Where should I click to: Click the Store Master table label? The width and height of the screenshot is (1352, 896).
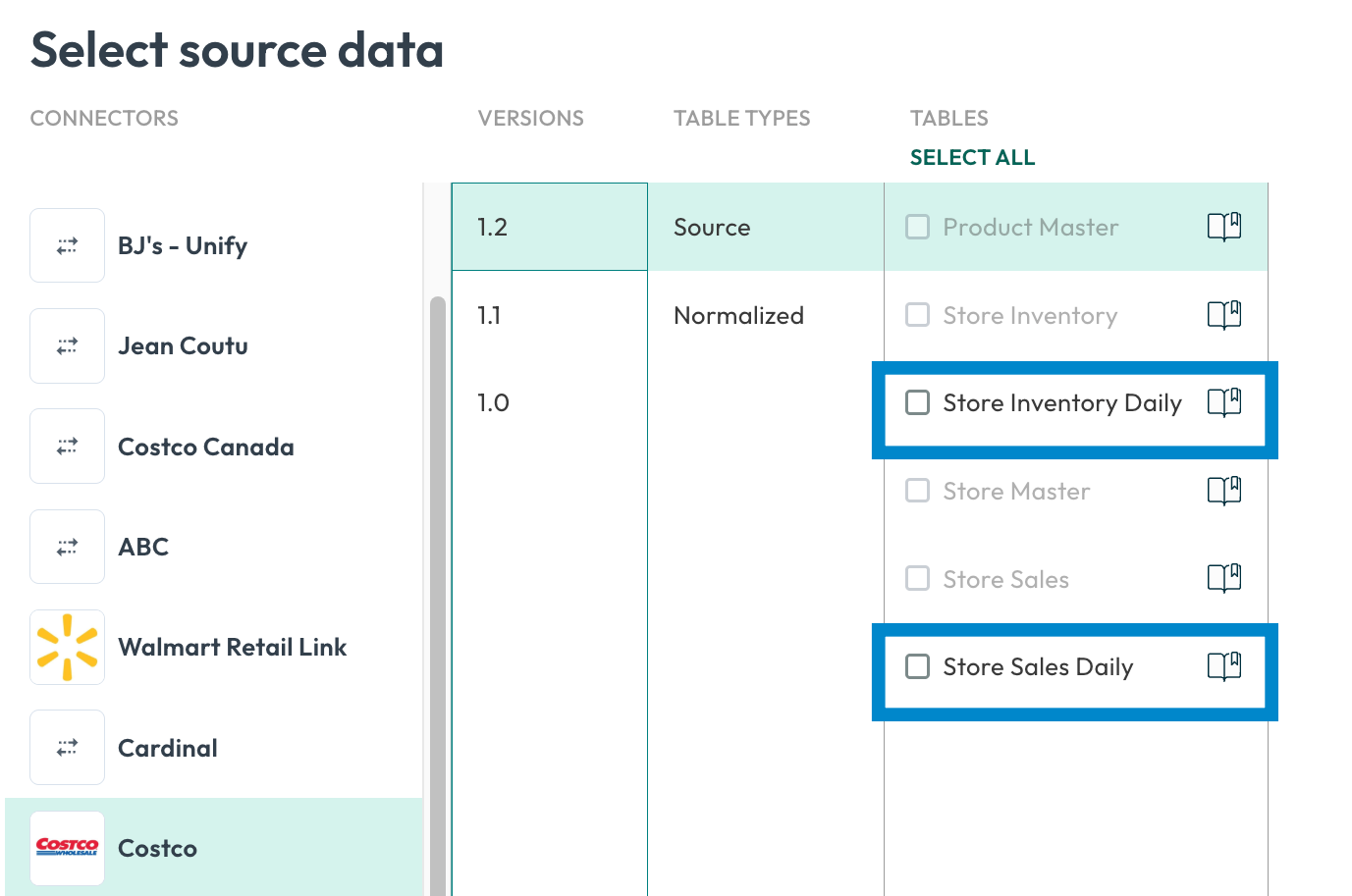[x=1016, y=491]
